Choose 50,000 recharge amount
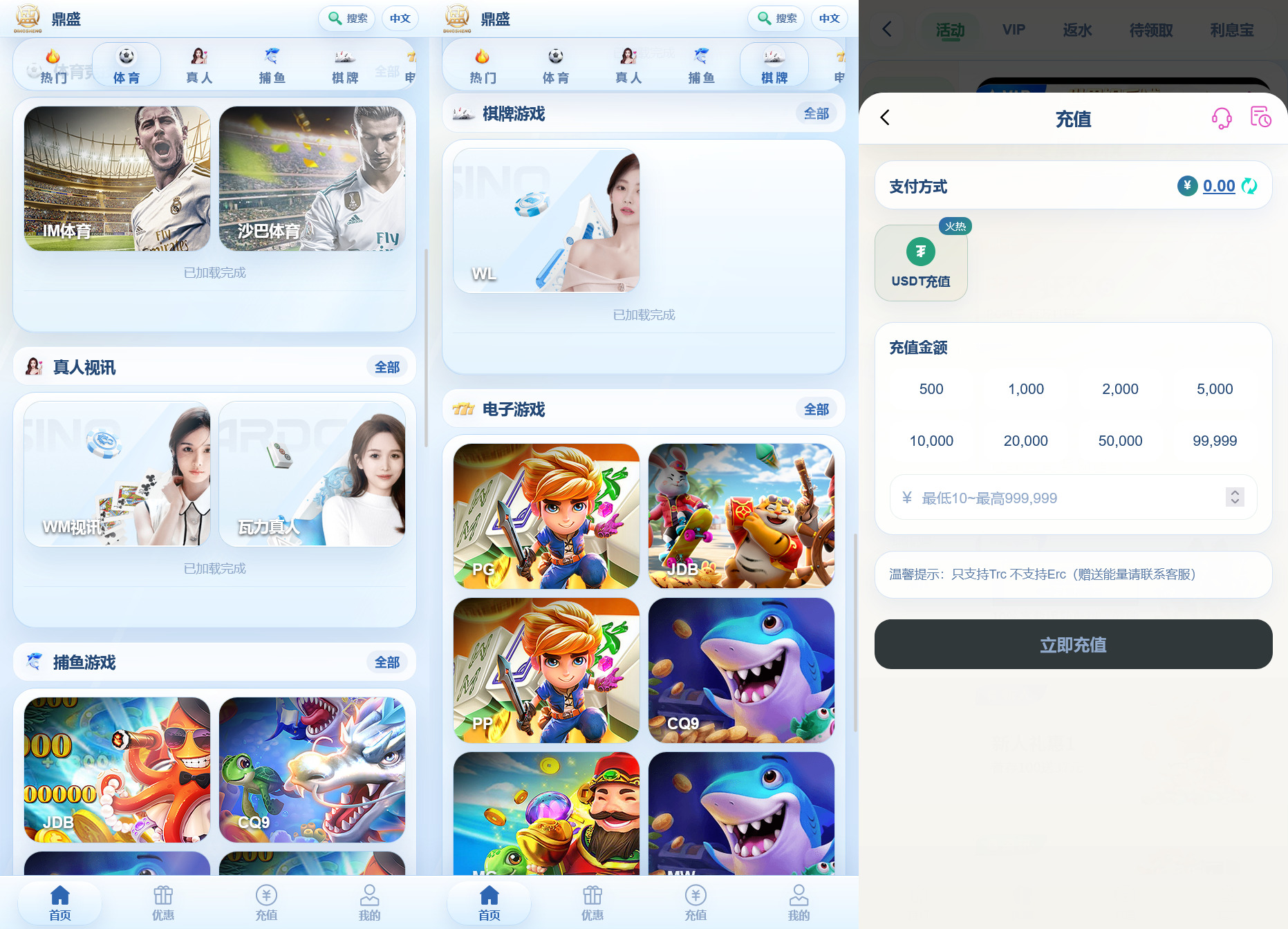 pyautogui.click(x=1120, y=441)
